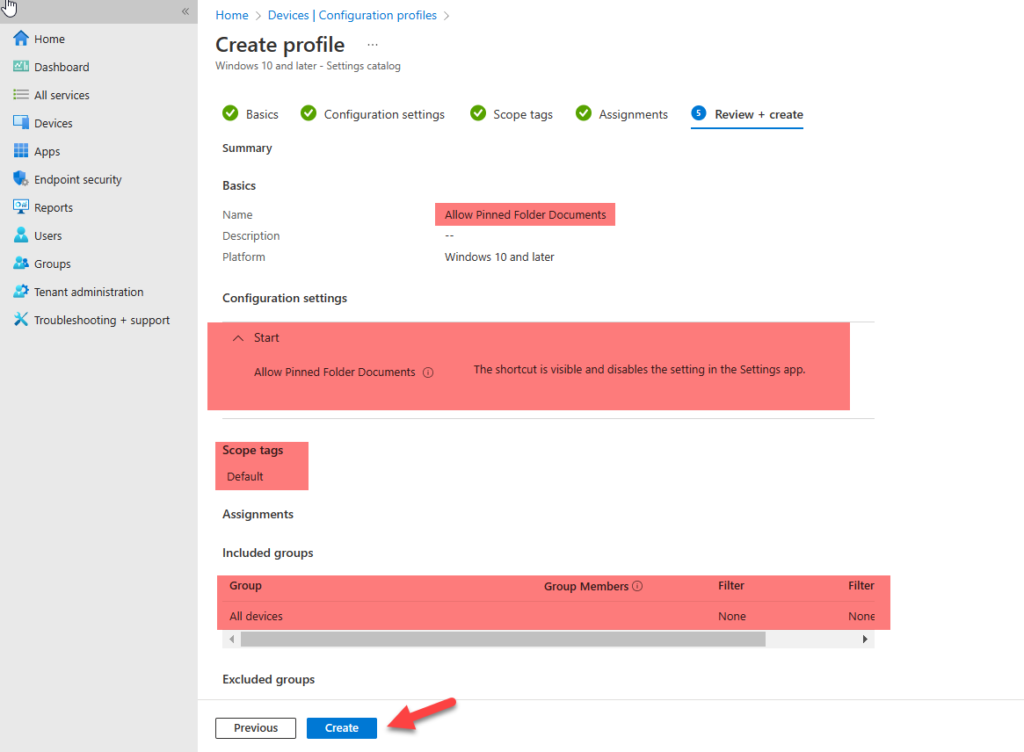Collapse the left navigation pane with the chevron
The height and width of the screenshot is (752, 1024).
coord(185,12)
